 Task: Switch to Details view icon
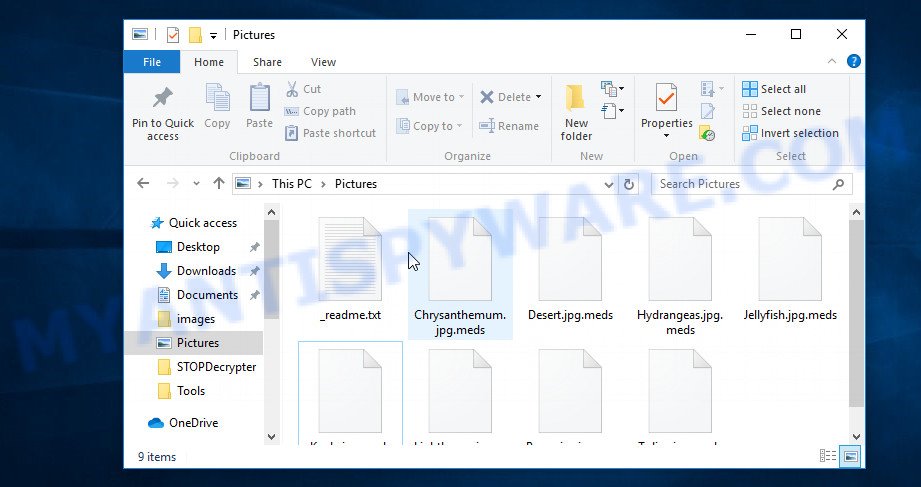tap(828, 456)
